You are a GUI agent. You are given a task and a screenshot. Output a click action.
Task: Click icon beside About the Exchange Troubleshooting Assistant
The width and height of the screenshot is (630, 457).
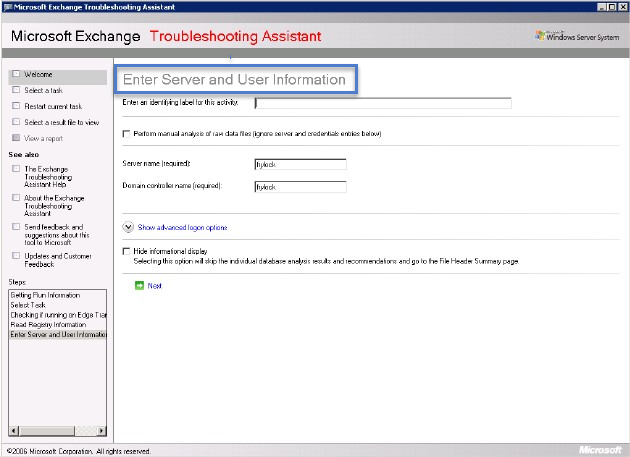tap(16, 197)
